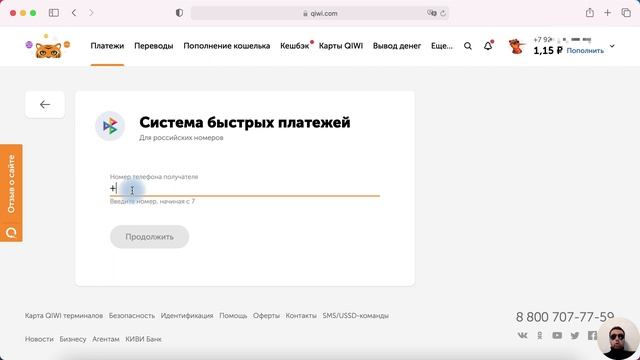This screenshot has height=360, width=640.
Task: Click the Facebook social icon
Action: (x=592, y=336)
